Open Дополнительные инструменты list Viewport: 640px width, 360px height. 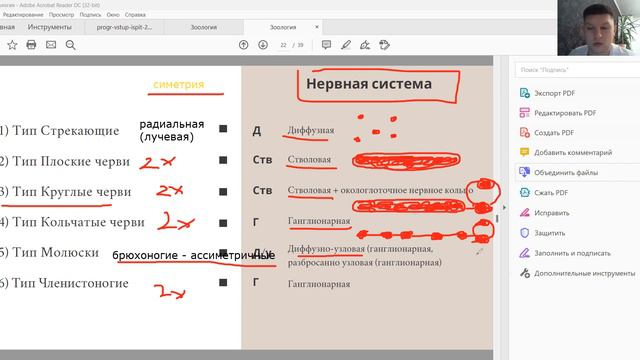(584, 273)
